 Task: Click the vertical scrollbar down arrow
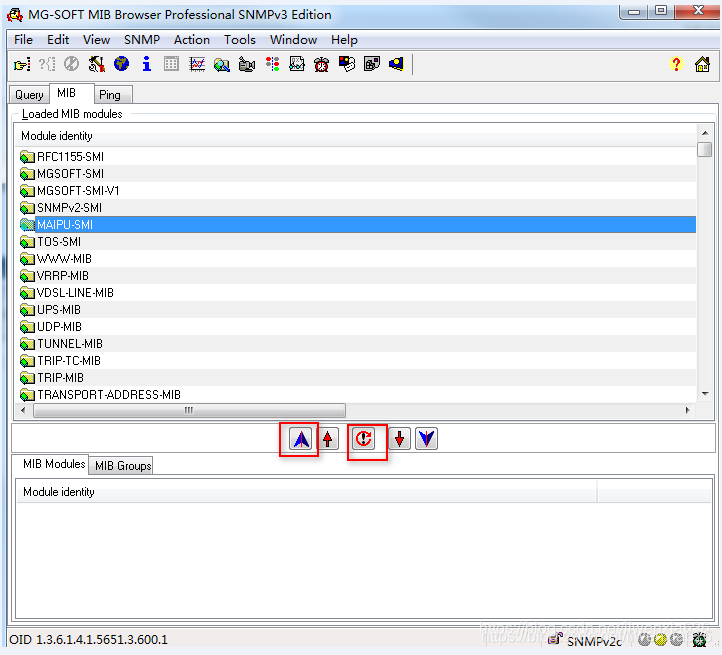[705, 394]
